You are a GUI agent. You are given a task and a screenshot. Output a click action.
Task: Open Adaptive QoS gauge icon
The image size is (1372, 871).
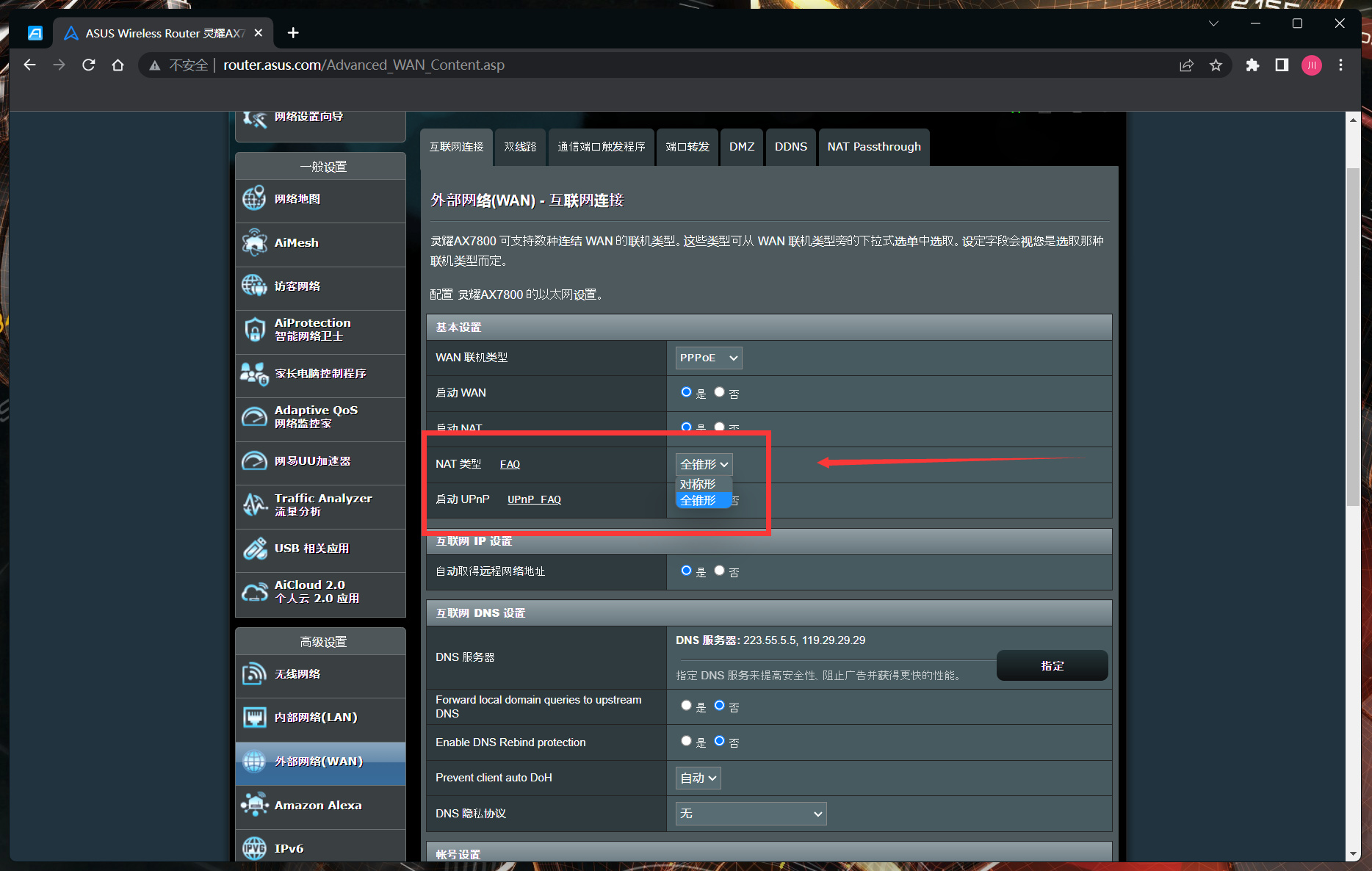[x=254, y=417]
